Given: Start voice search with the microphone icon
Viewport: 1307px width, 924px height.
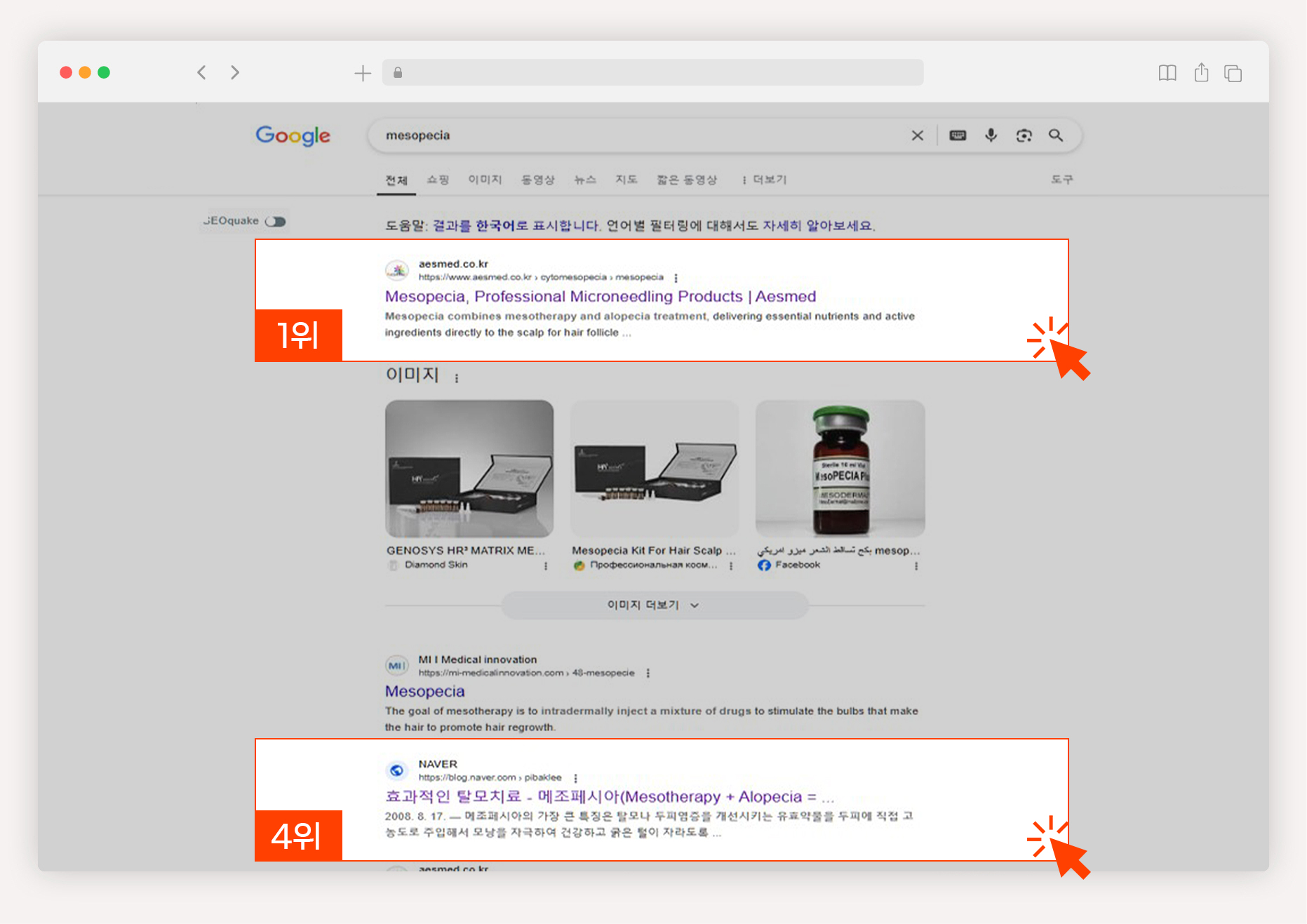Looking at the screenshot, I should 991,135.
